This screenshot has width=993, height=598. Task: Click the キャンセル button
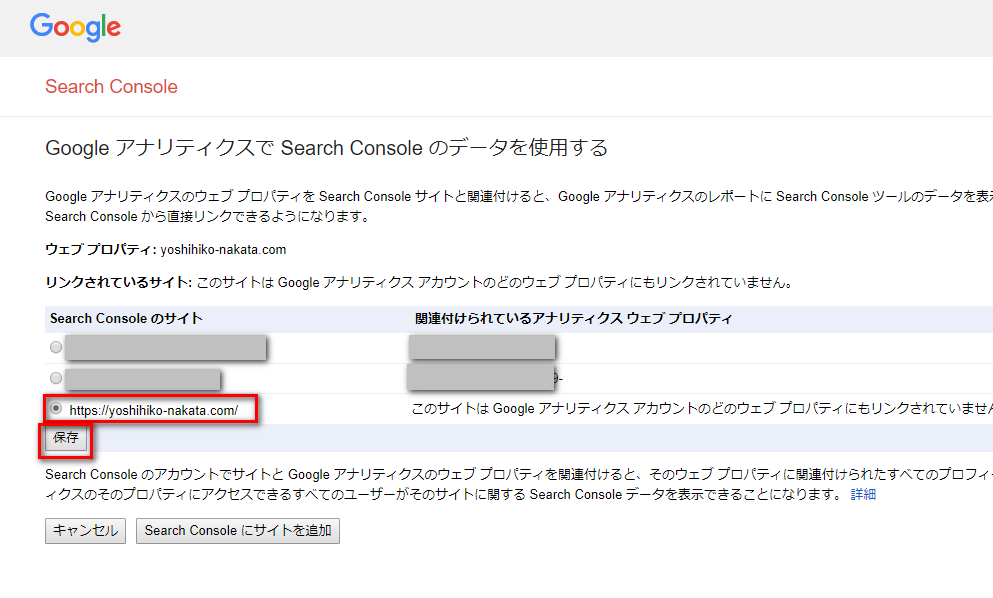point(85,531)
